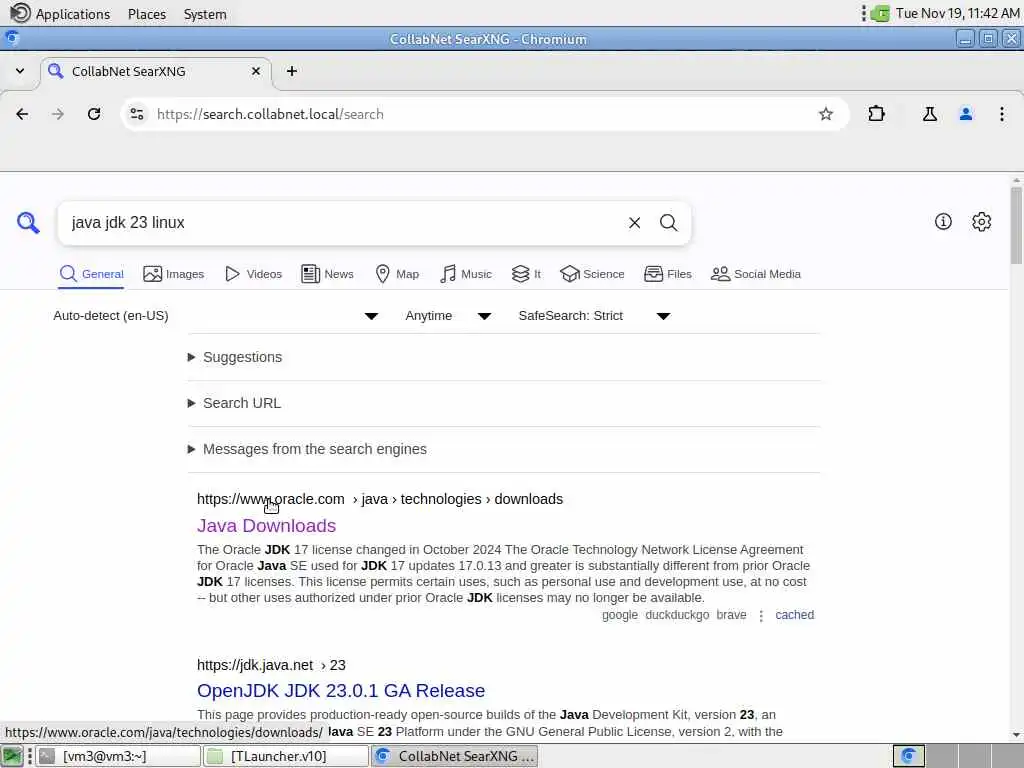
Task: Switch to the Map category
Action: click(x=397, y=274)
